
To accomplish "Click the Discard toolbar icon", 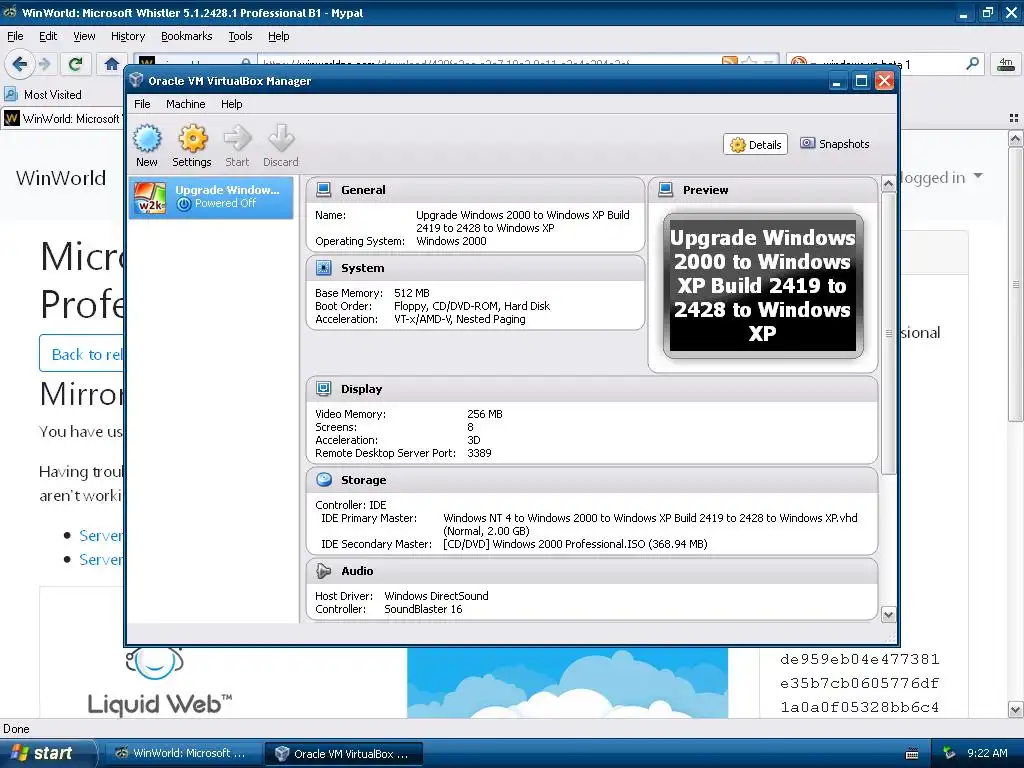I will (281, 138).
